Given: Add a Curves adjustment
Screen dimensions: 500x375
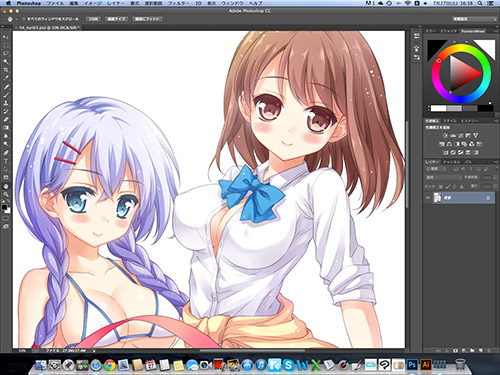Looking at the screenshot, I should [x=461, y=135].
